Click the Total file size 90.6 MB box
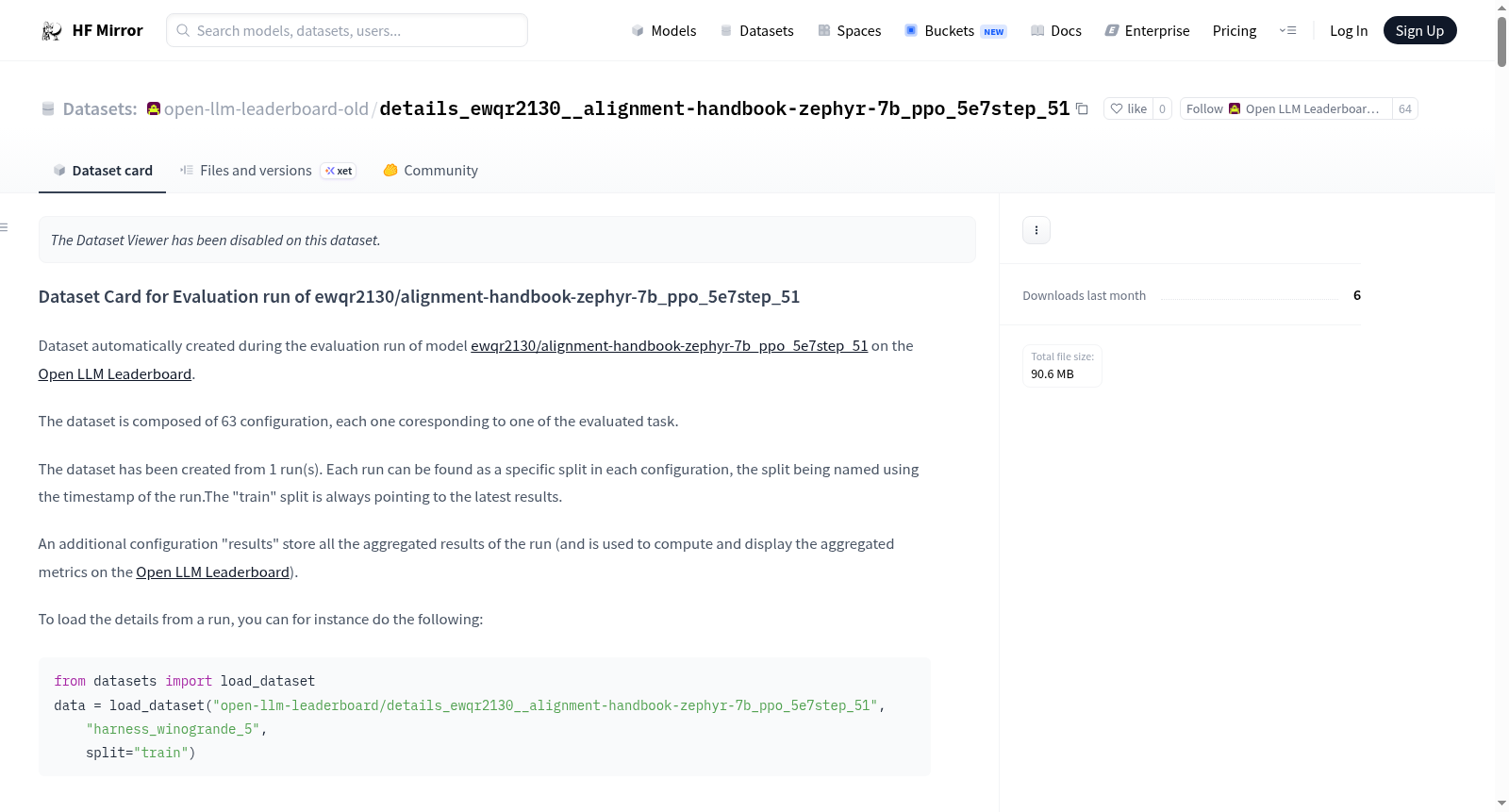Viewport: 1509px width, 812px height. click(1062, 366)
